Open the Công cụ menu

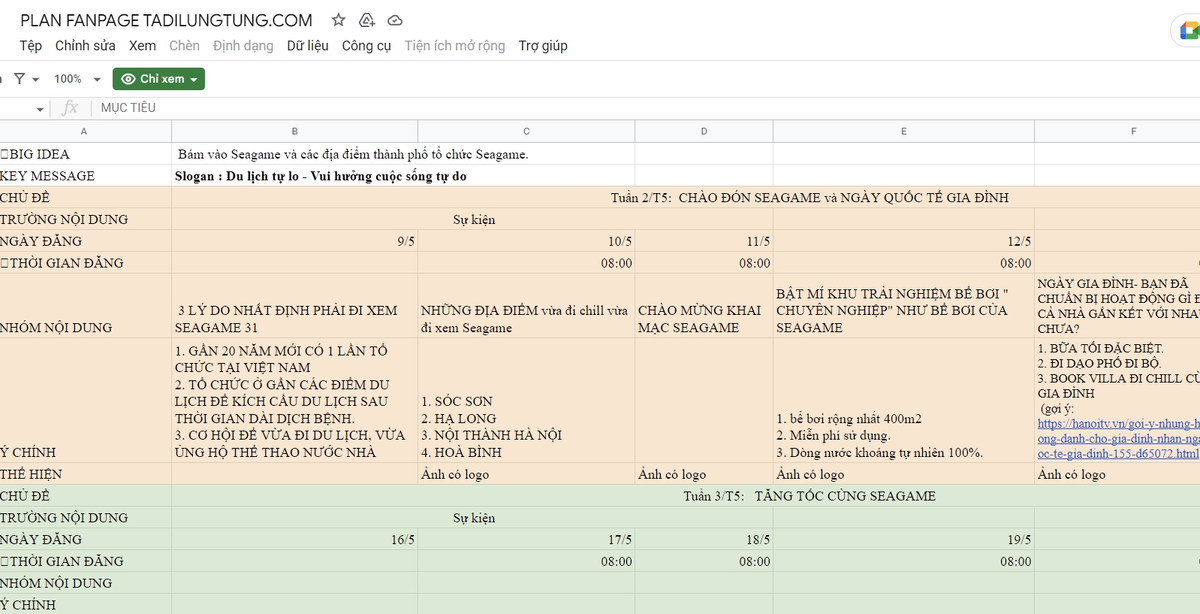[x=366, y=46]
